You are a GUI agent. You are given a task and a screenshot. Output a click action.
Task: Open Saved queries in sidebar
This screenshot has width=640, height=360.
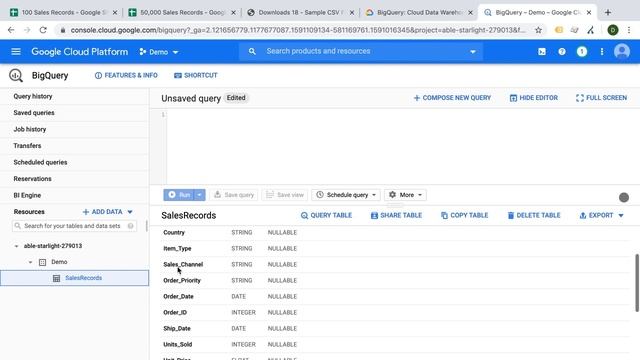pos(34,113)
